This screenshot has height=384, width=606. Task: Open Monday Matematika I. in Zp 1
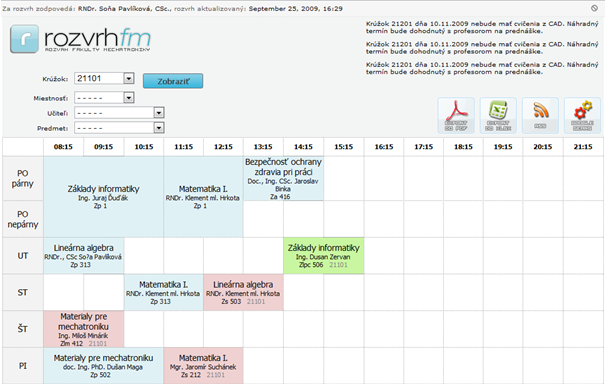pos(203,197)
